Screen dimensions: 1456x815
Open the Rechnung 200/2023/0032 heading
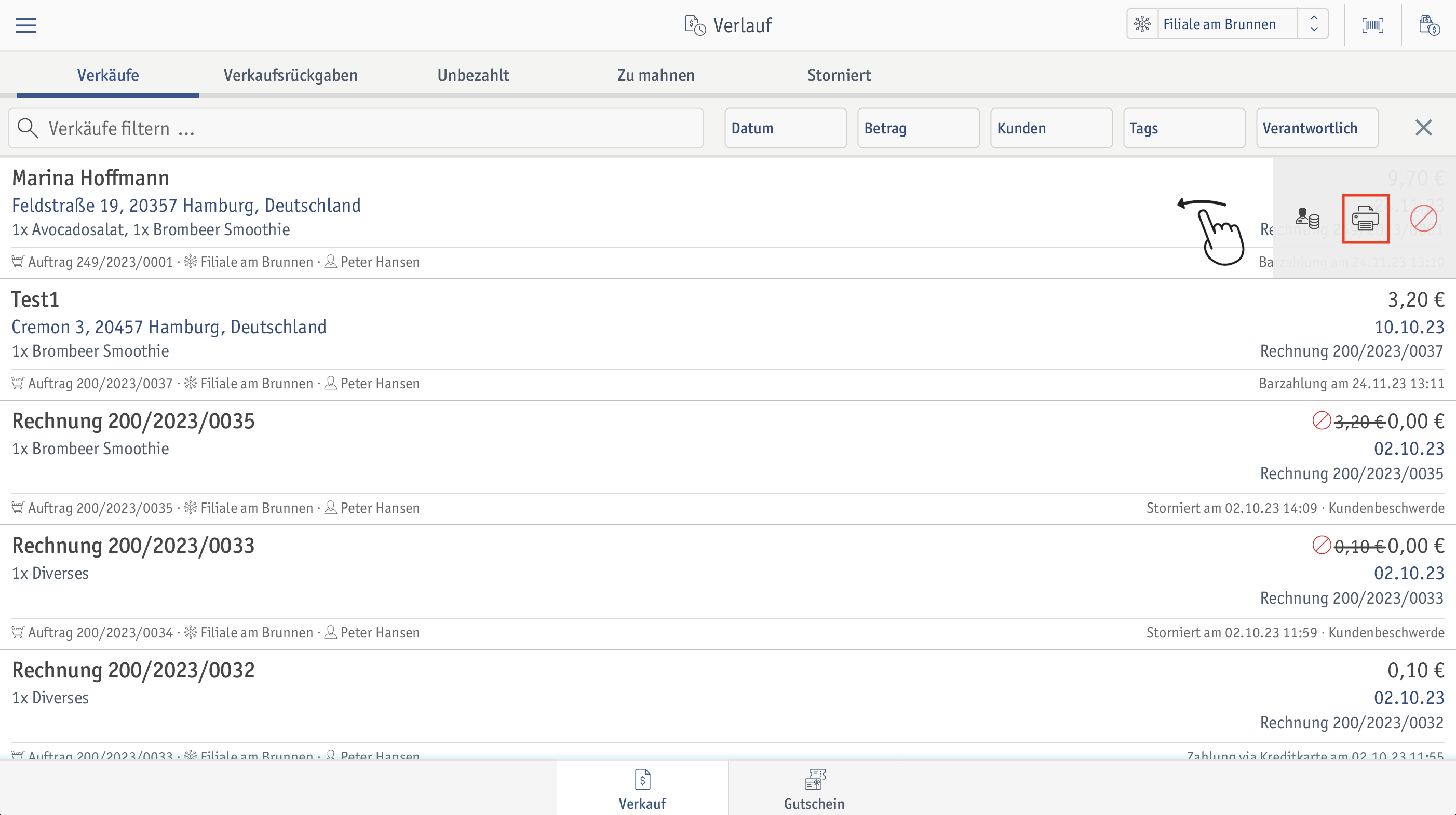(x=133, y=670)
